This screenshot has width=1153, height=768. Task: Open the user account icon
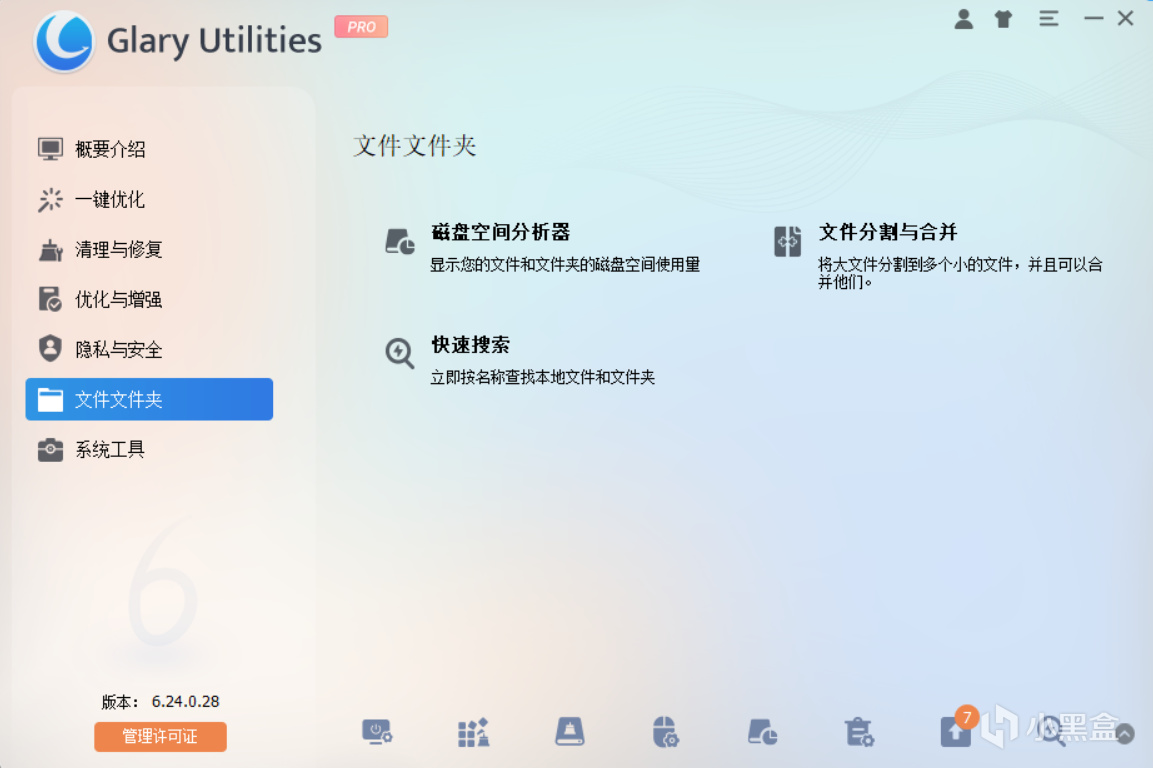(963, 19)
